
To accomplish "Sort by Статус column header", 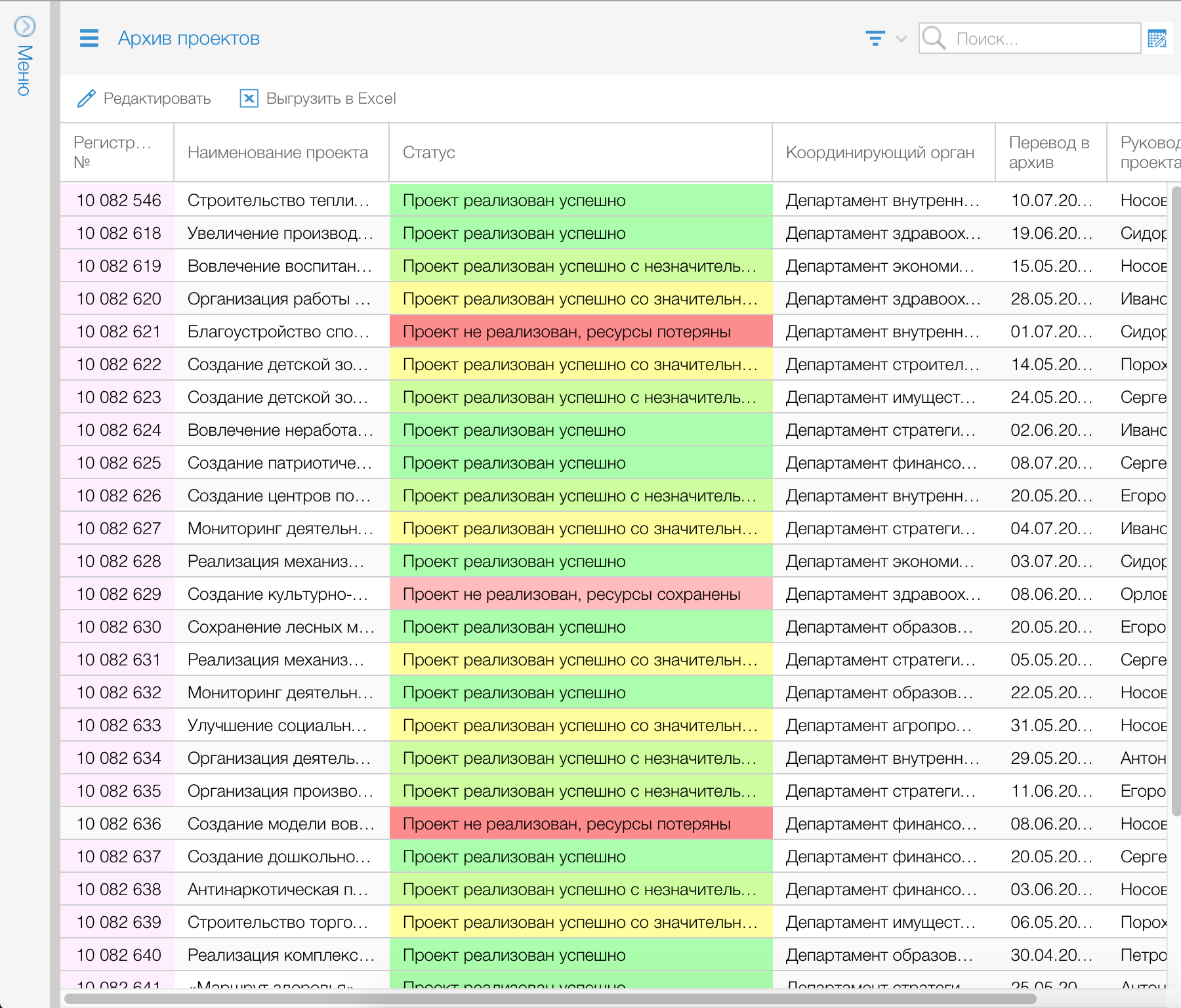I will [428, 152].
